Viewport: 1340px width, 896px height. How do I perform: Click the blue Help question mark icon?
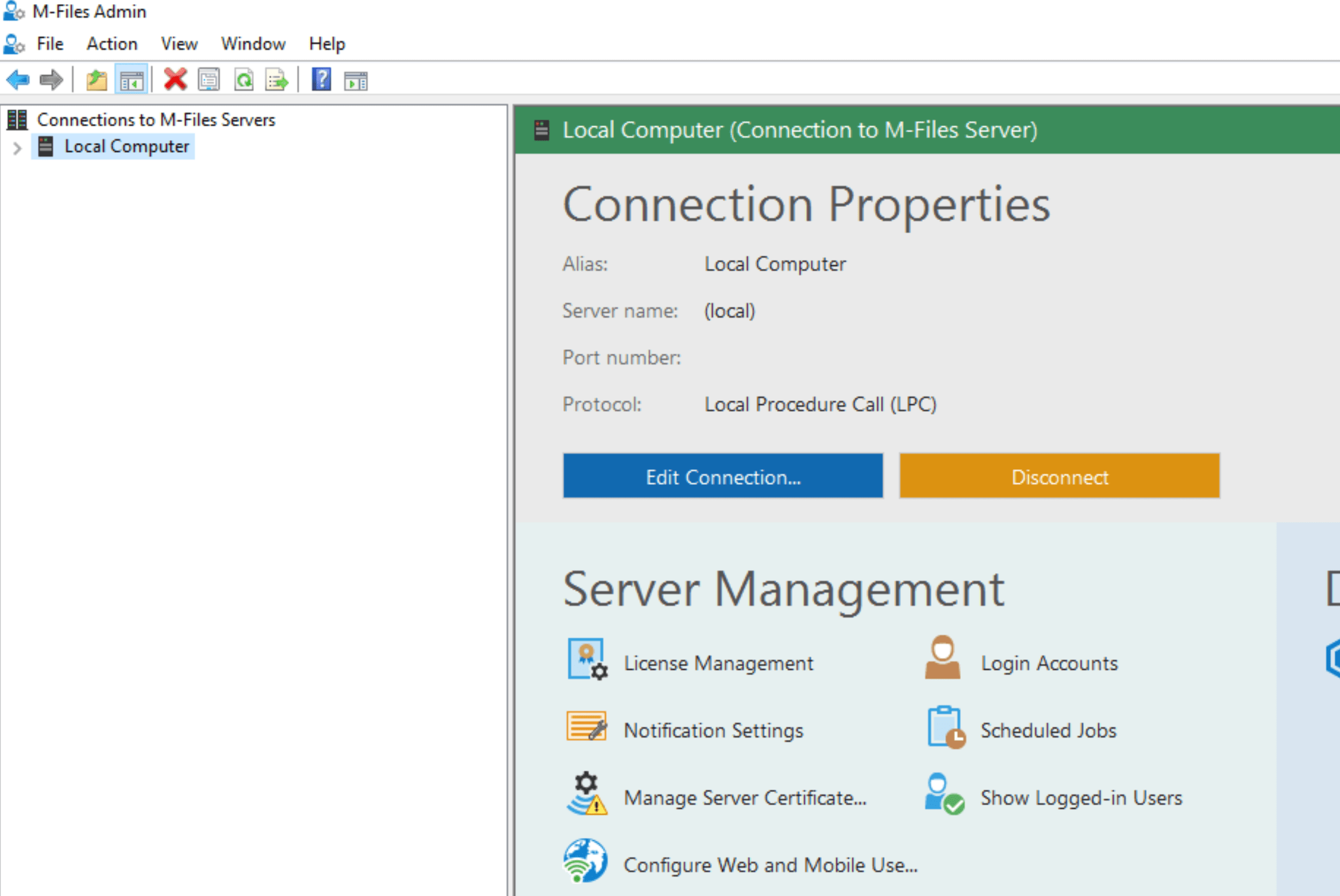click(x=321, y=80)
